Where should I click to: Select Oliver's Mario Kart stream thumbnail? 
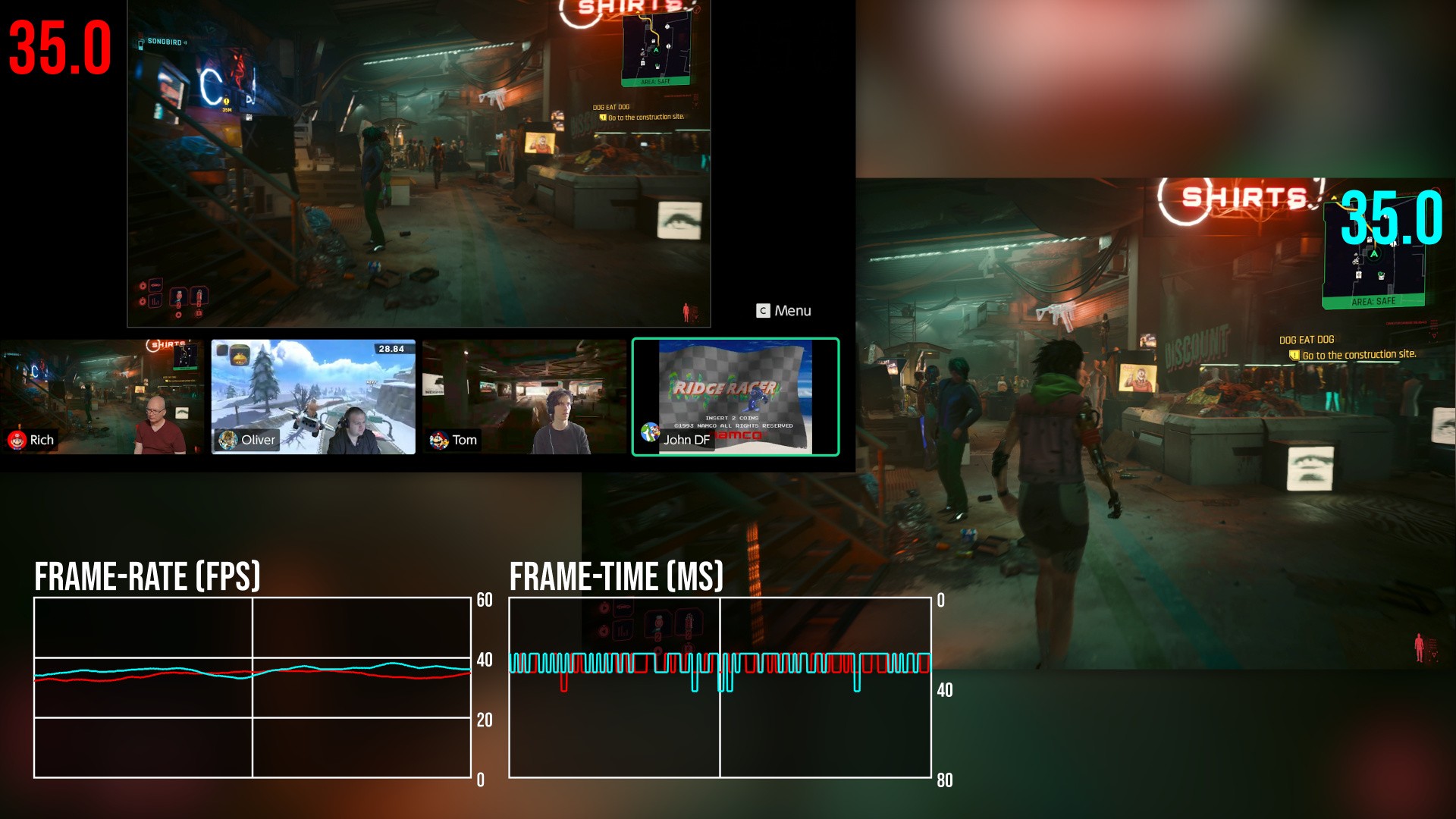[312, 391]
